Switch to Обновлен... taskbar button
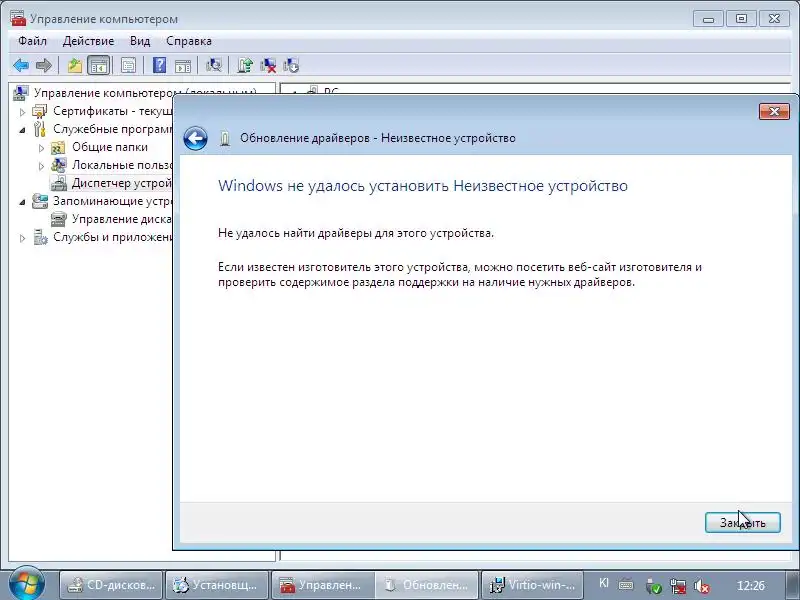 (x=428, y=585)
